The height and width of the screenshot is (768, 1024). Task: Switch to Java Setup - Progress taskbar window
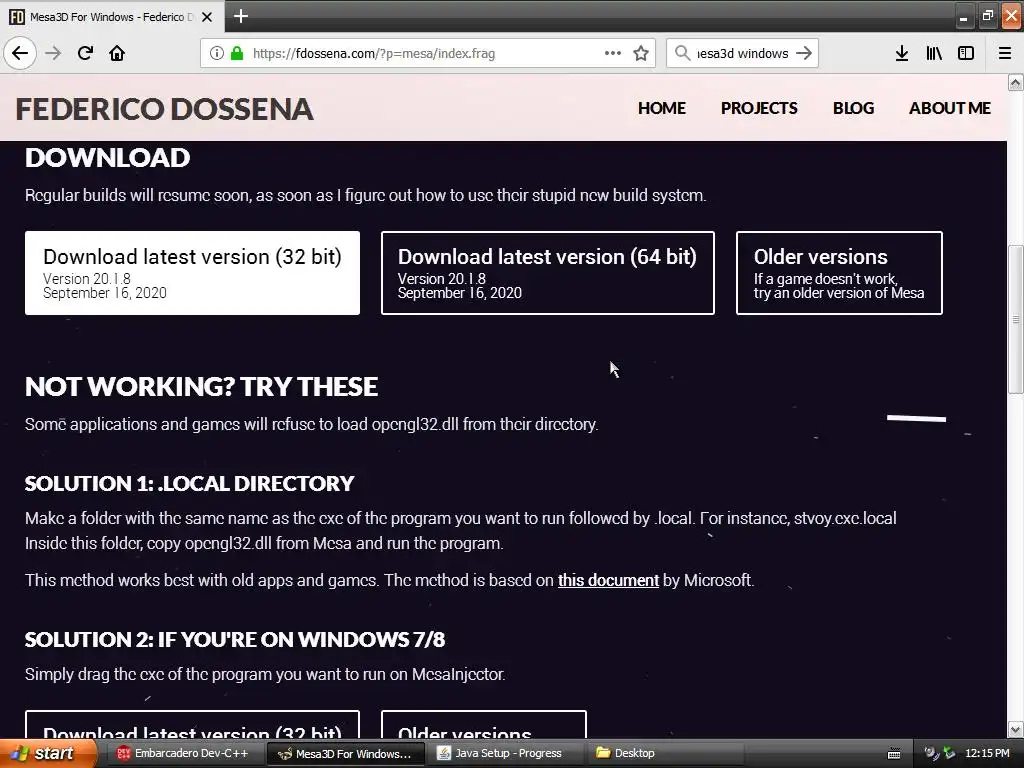507,753
